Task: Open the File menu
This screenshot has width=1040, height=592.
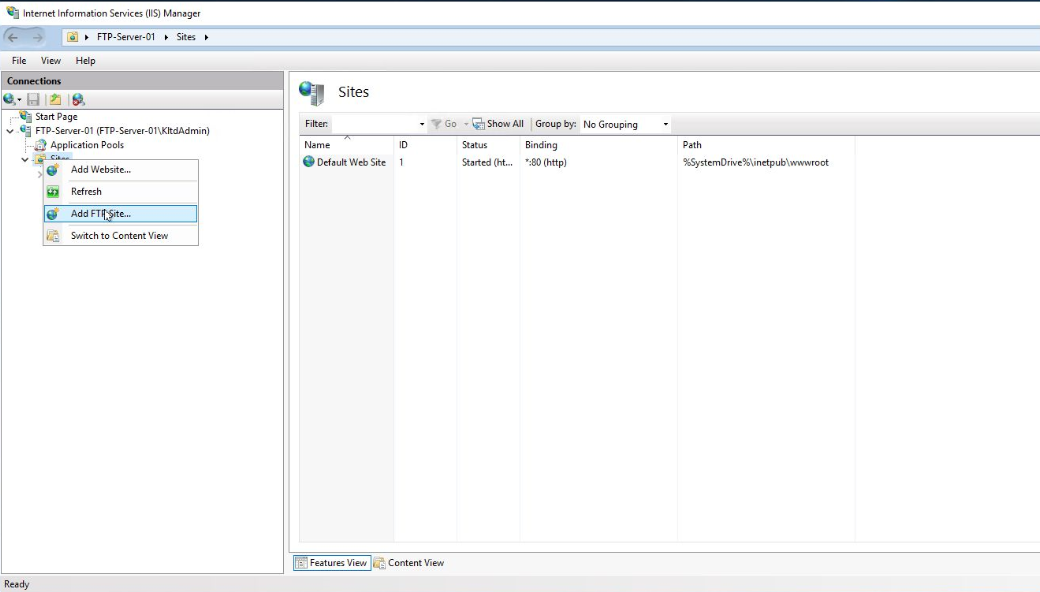Action: (x=19, y=60)
